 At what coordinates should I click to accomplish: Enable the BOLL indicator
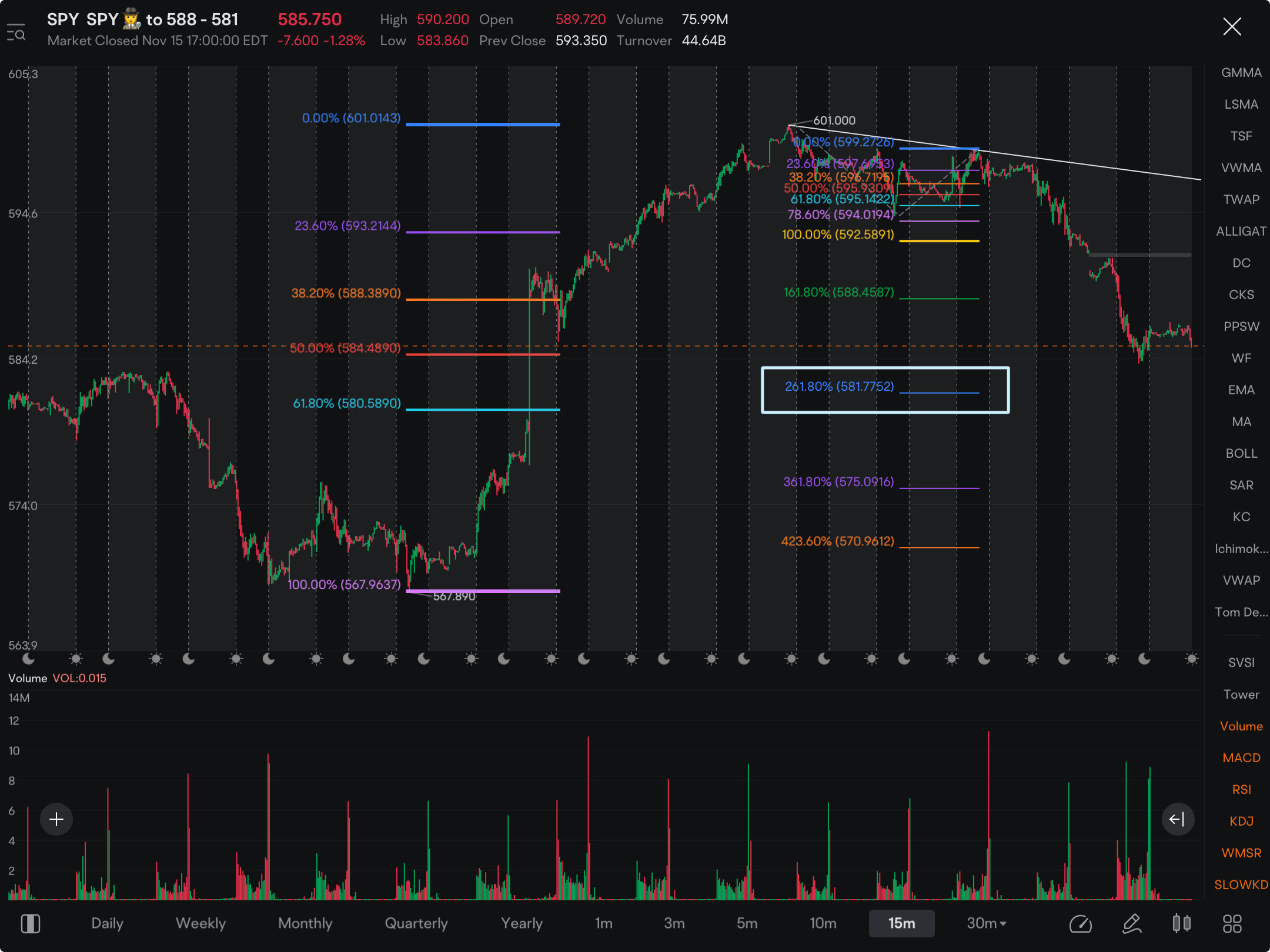point(1241,453)
